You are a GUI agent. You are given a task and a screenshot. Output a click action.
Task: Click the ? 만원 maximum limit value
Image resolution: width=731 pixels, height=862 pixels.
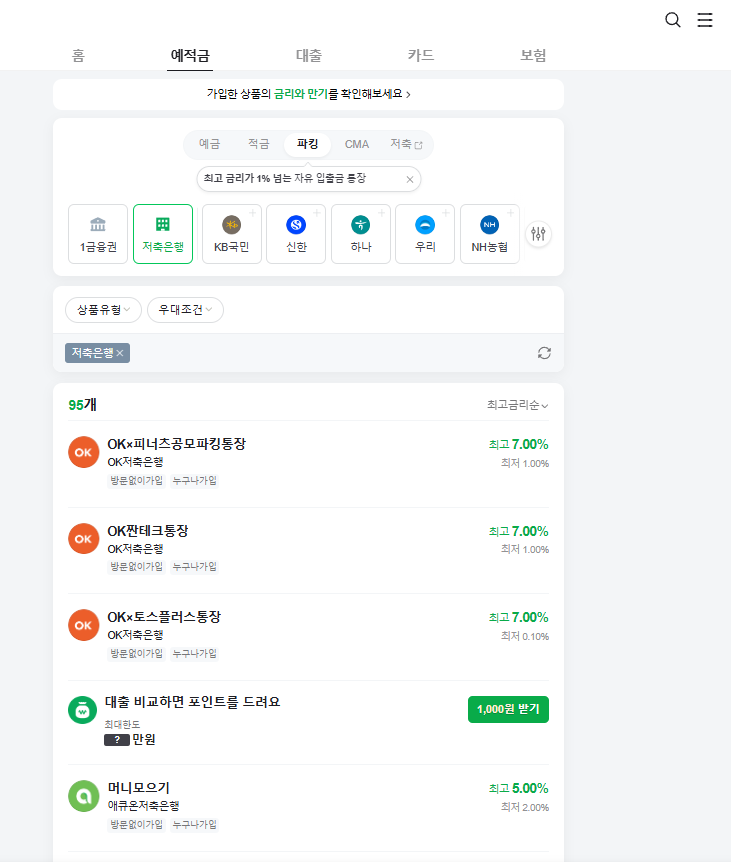(130, 739)
